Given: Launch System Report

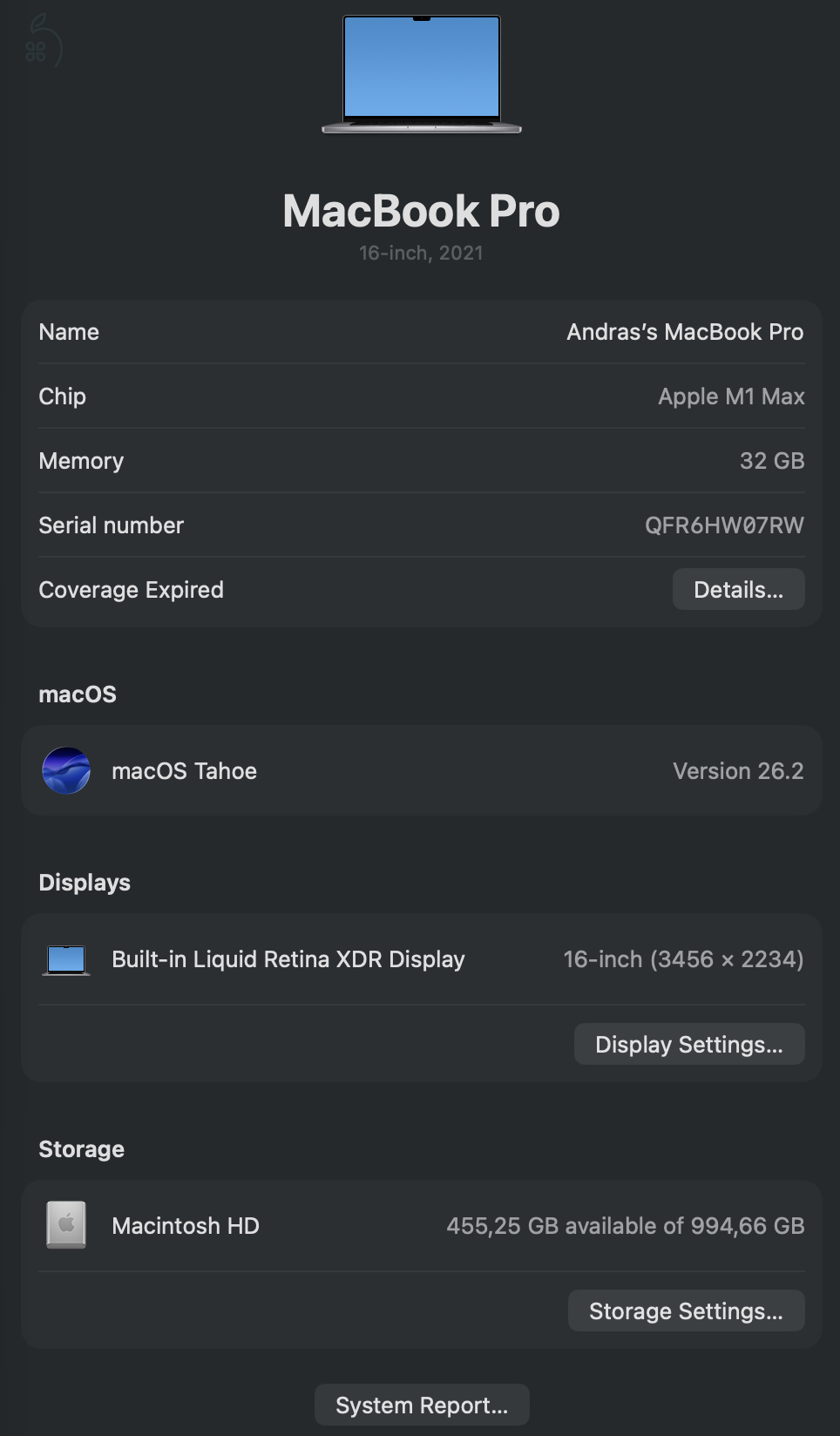Looking at the screenshot, I should 421,1405.
